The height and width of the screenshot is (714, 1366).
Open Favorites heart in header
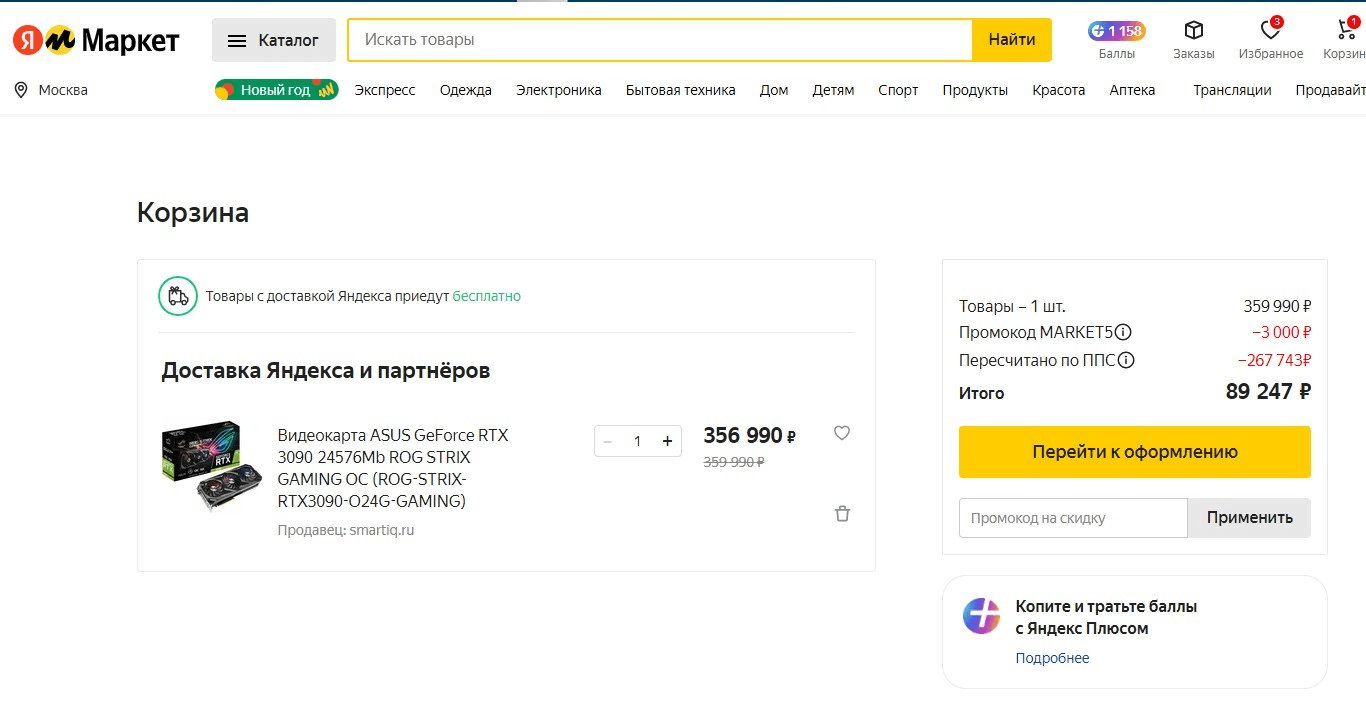(1270, 31)
